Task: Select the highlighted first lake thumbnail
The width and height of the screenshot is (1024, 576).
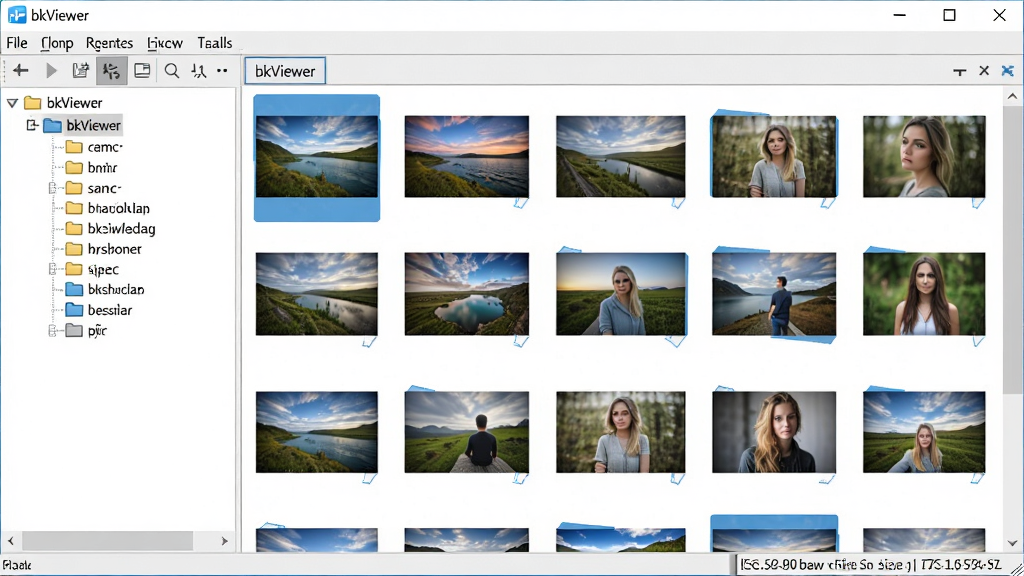Action: point(317,157)
